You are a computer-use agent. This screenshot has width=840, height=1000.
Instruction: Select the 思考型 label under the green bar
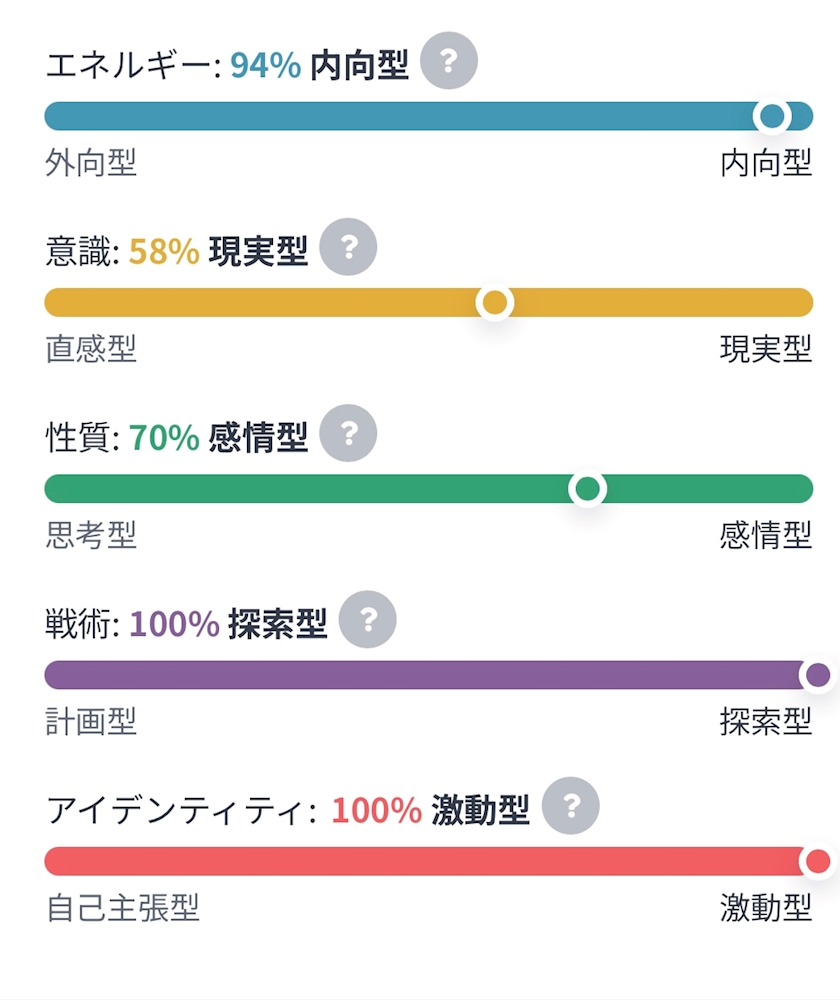[x=91, y=536]
